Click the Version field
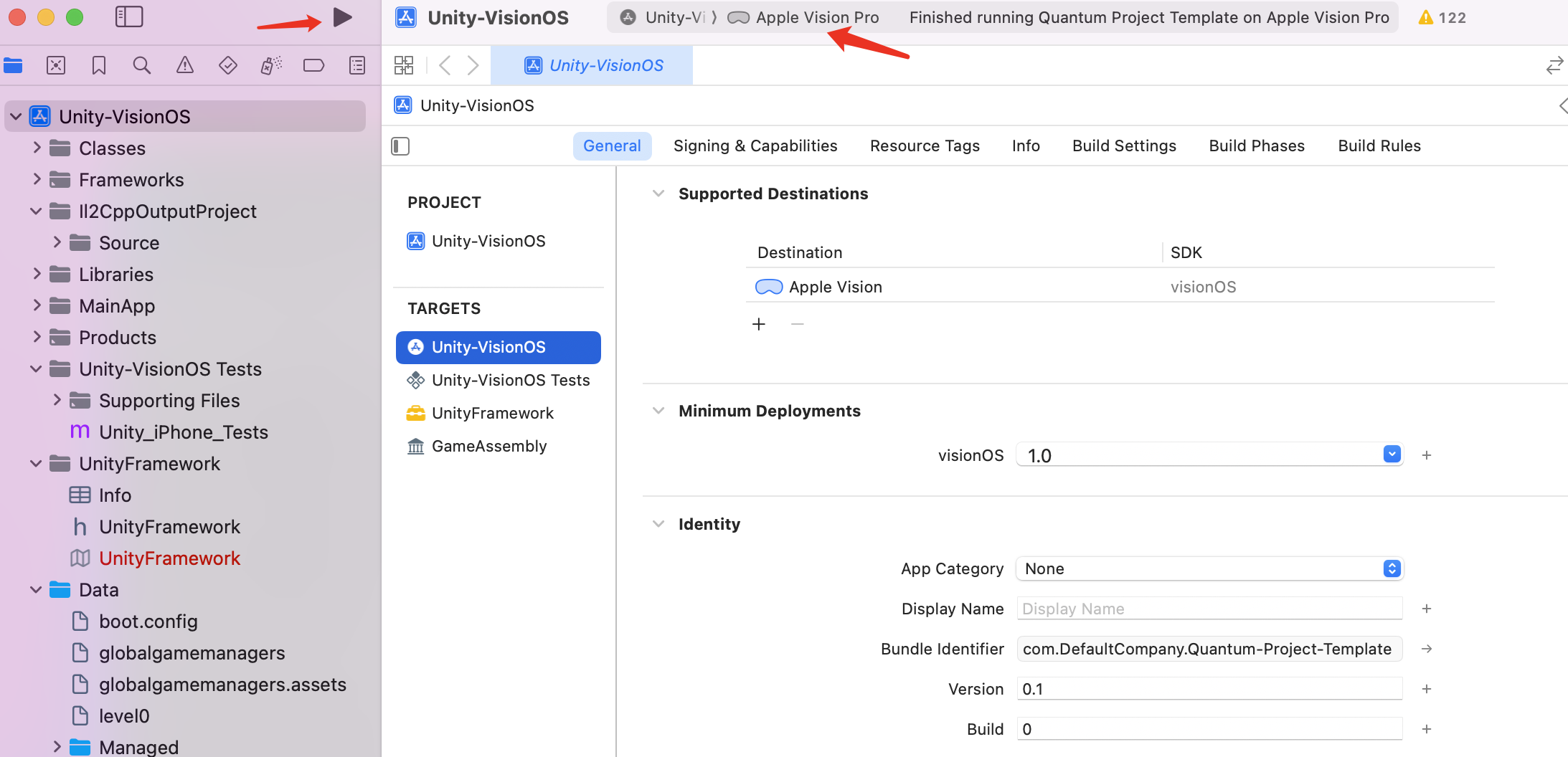The height and width of the screenshot is (757, 1568). [1209, 689]
